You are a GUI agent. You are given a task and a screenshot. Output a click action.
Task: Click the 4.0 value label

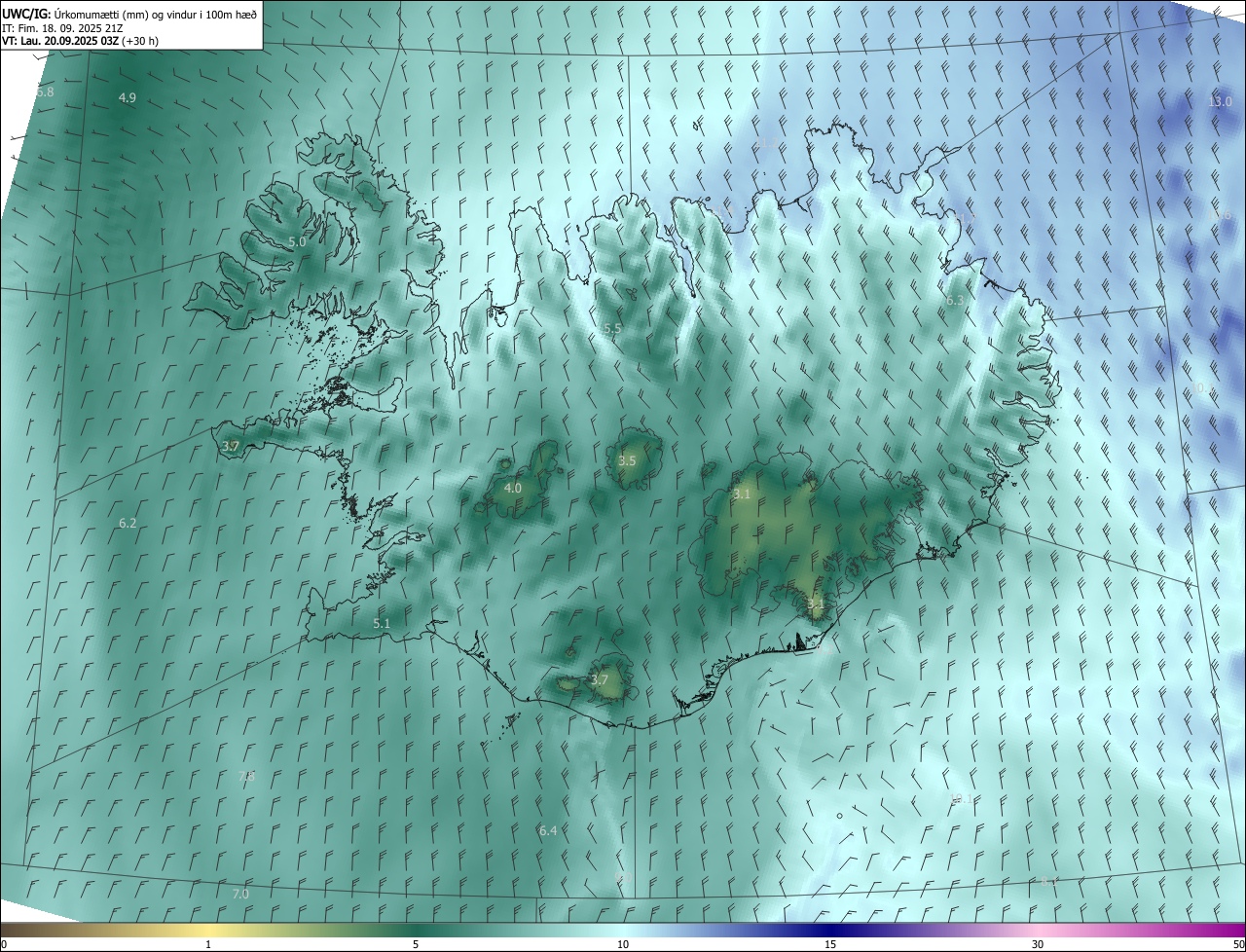pyautogui.click(x=513, y=488)
